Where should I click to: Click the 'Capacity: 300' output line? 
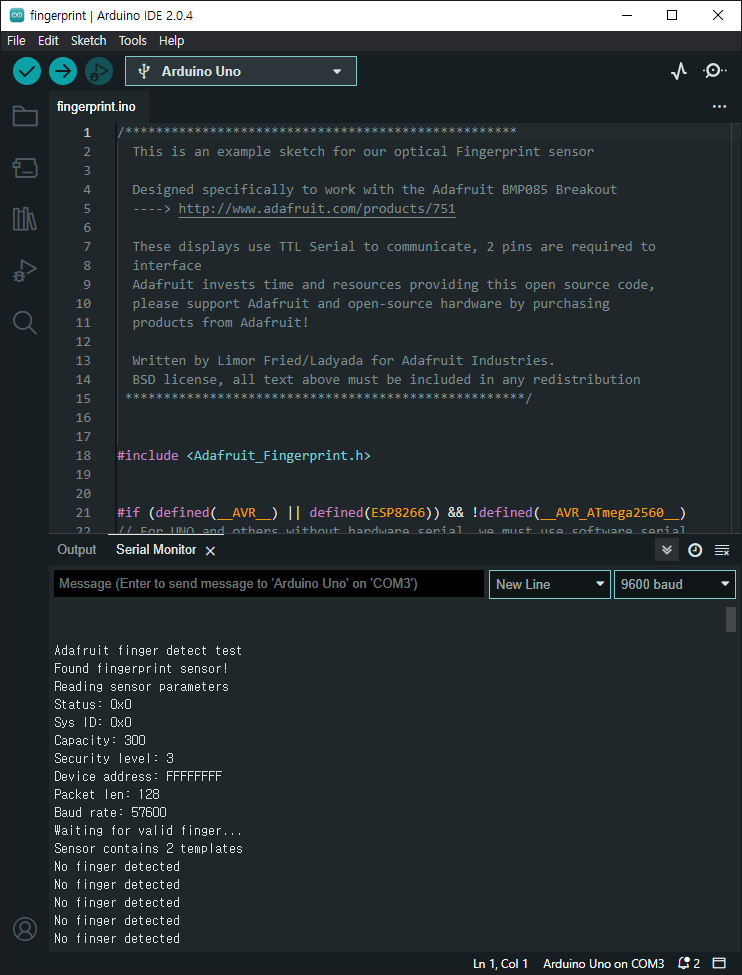[100, 741]
